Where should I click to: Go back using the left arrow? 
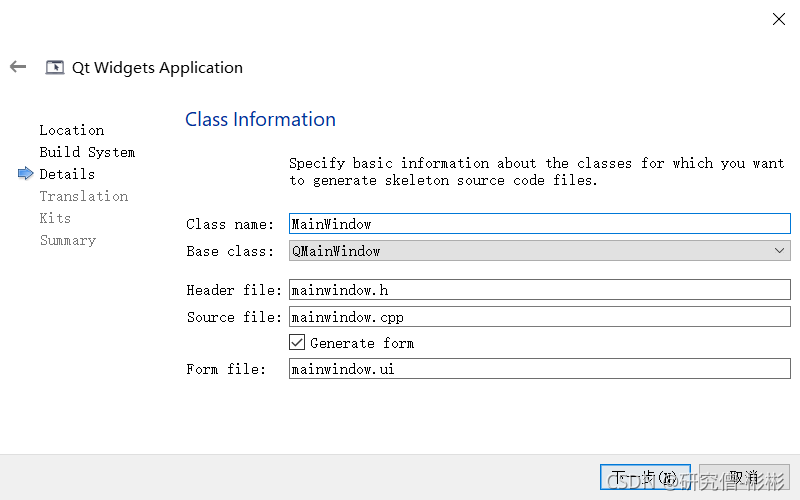(18, 66)
